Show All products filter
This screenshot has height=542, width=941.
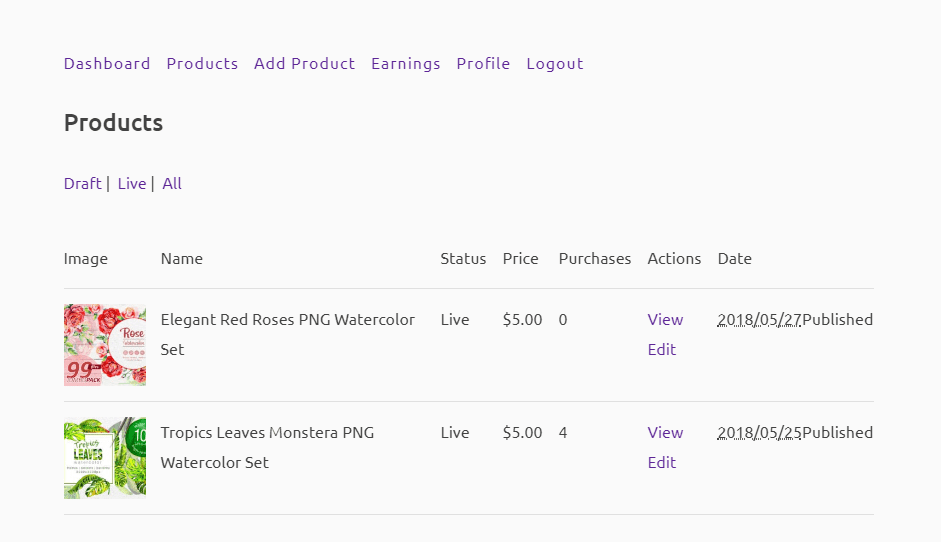pos(172,184)
